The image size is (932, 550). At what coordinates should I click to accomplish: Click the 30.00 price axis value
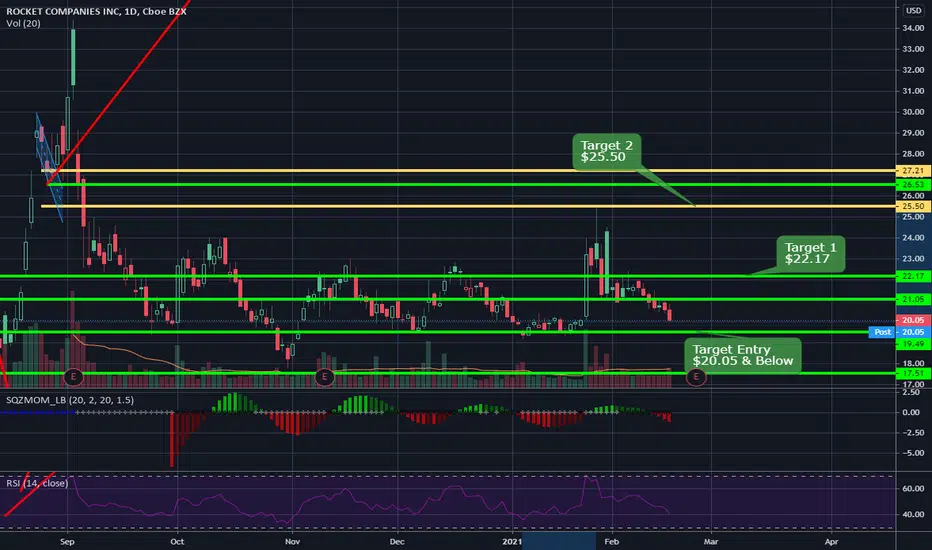click(913, 112)
